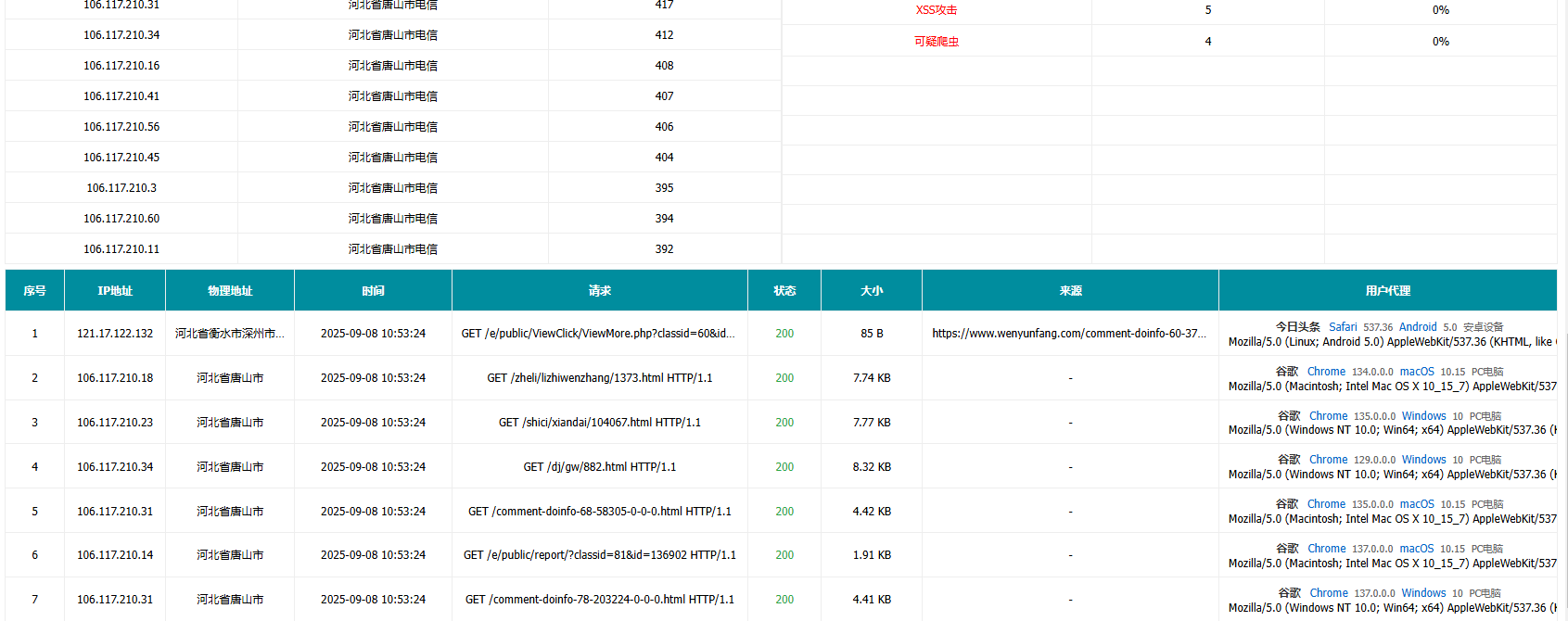Image resolution: width=1568 pixels, height=621 pixels.
Task: Click the Safari link in row 1
Action: click(1343, 327)
